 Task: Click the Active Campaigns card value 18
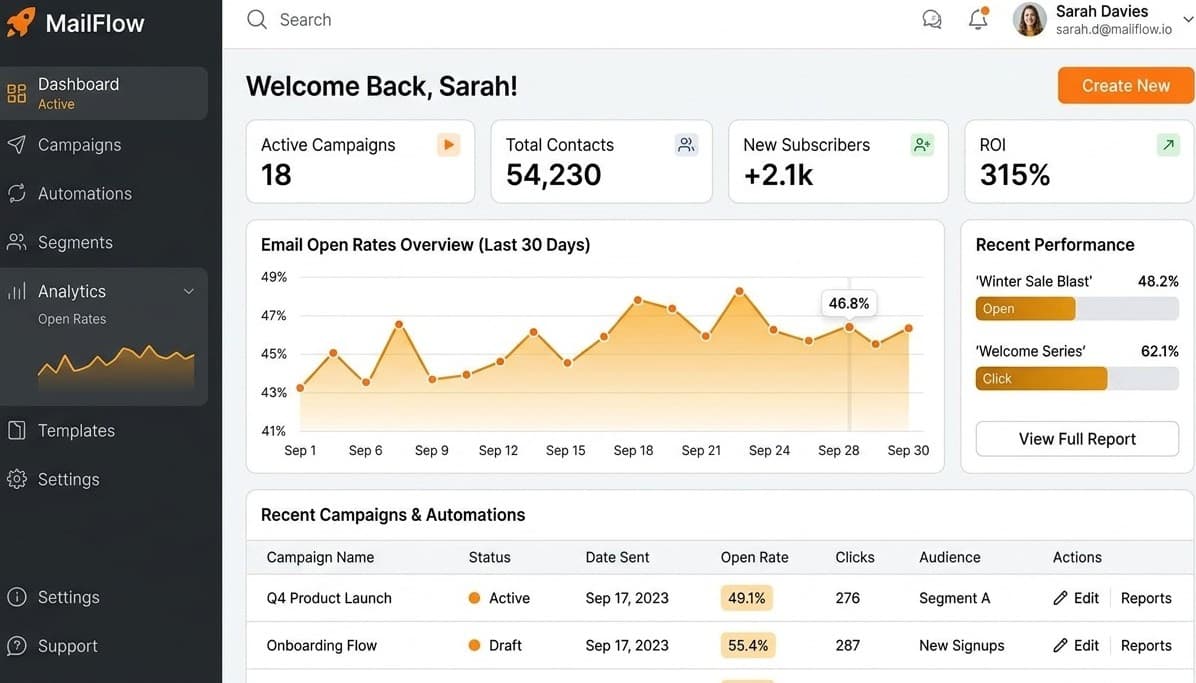(x=276, y=175)
